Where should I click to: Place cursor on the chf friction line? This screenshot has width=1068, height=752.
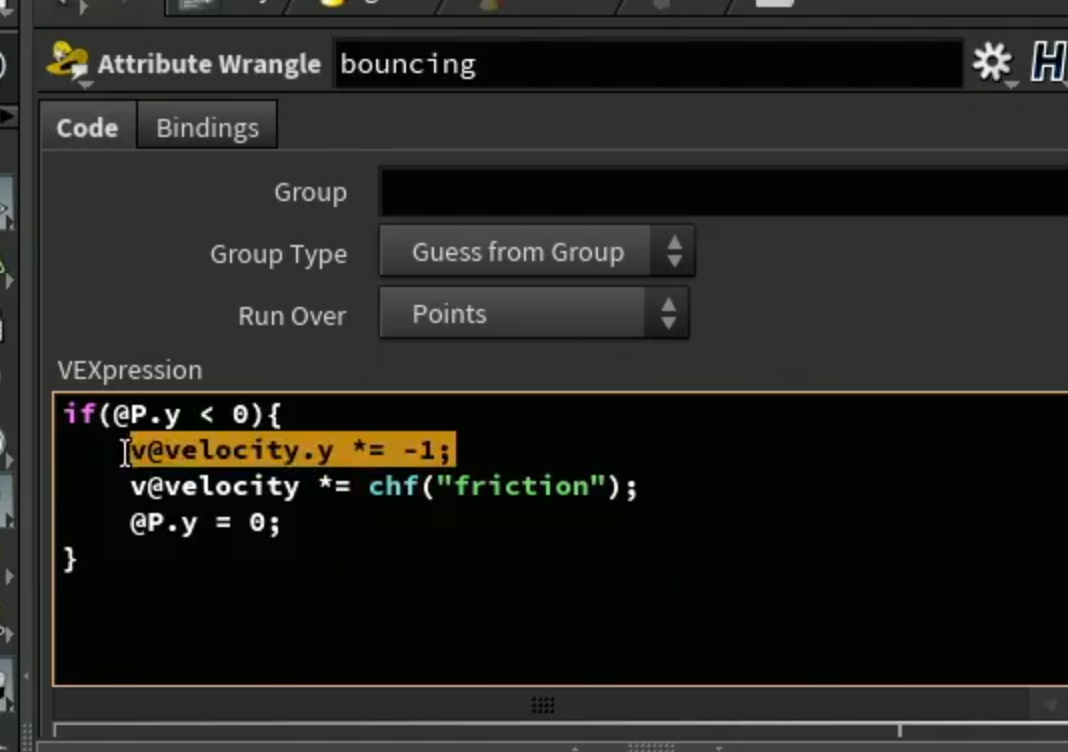384,486
